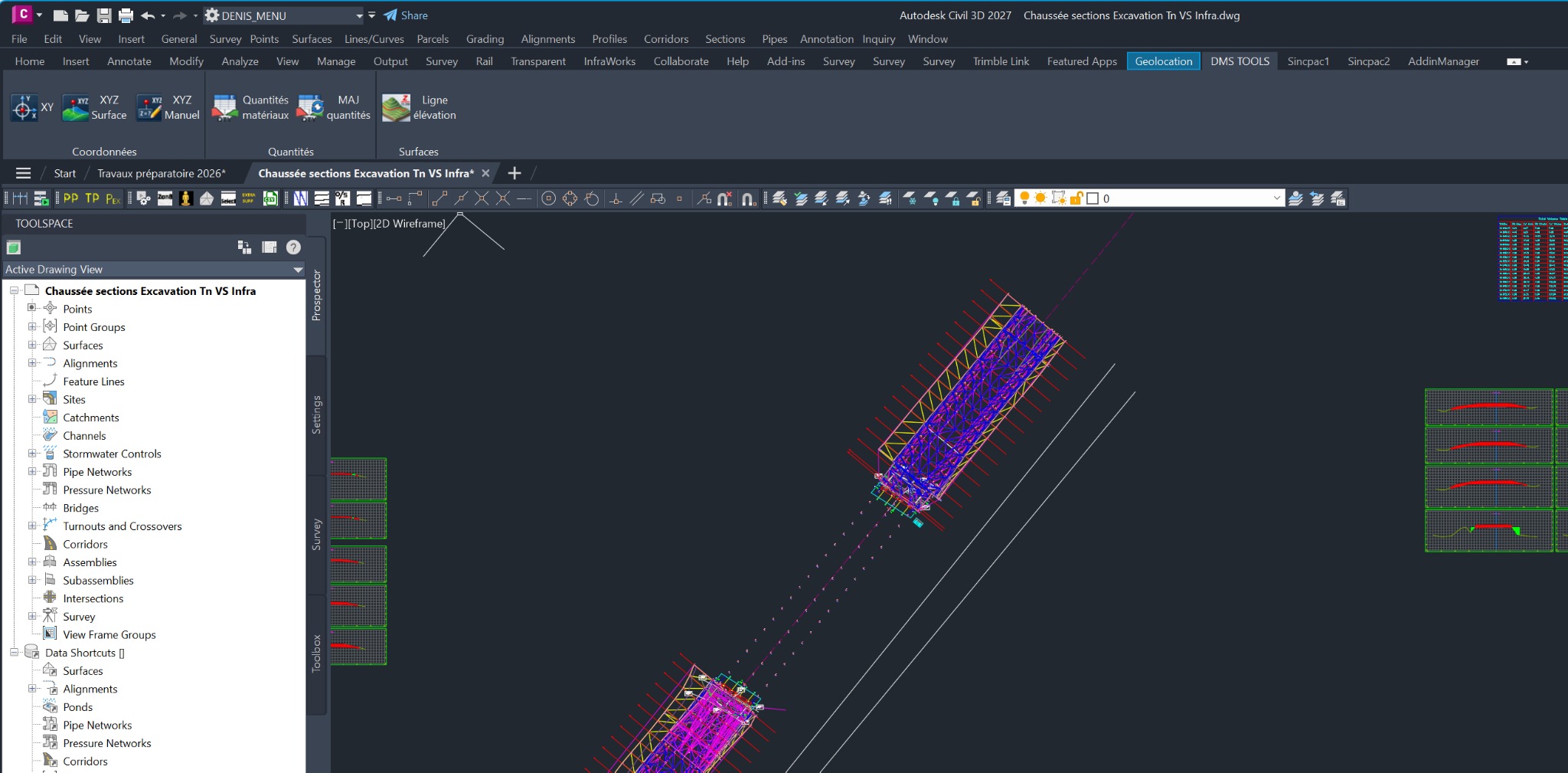The height and width of the screenshot is (773, 1568).
Task: Click the XY coordinate tool icon
Action: [24, 108]
